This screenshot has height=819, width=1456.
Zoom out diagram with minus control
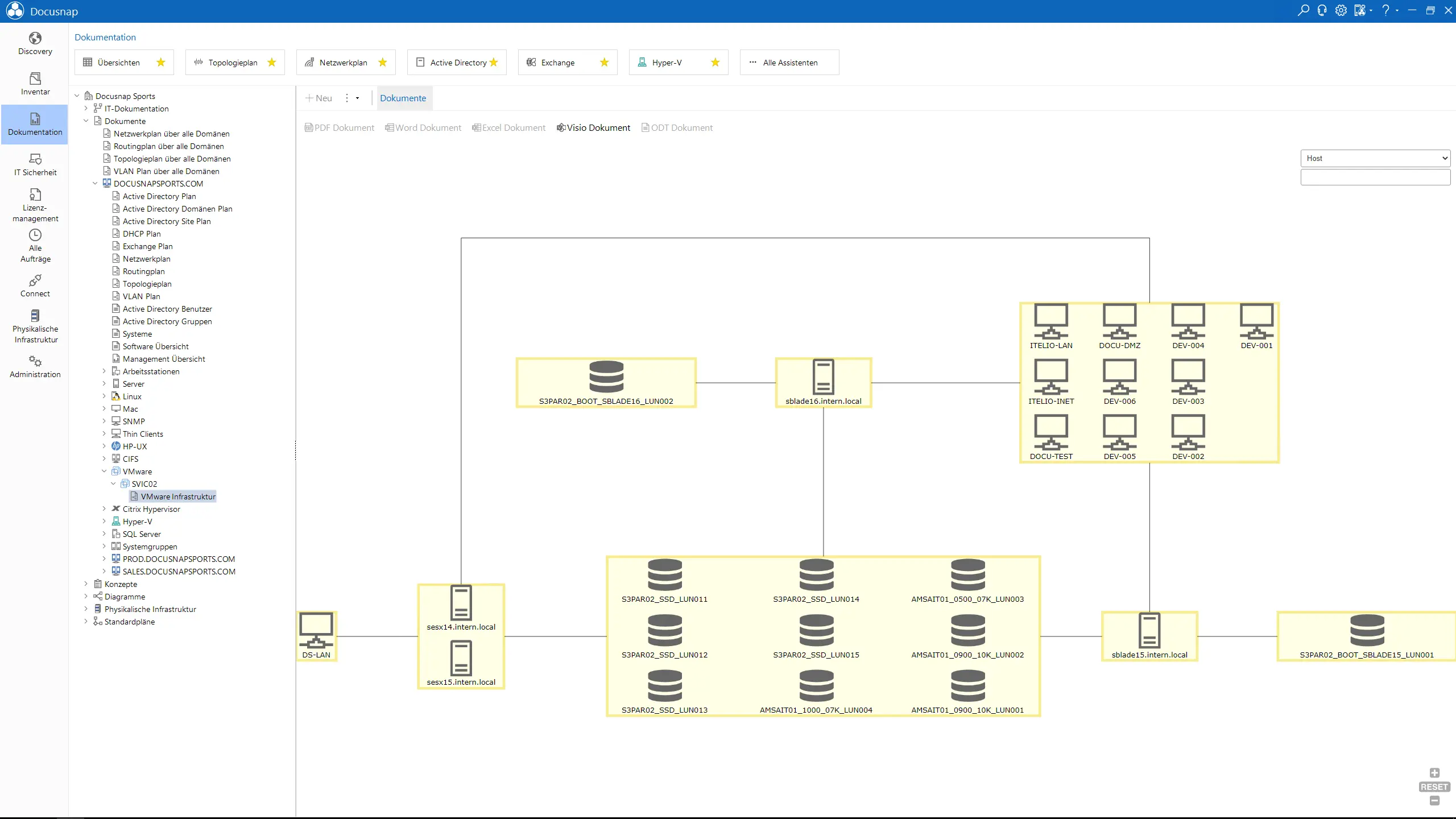[1434, 801]
